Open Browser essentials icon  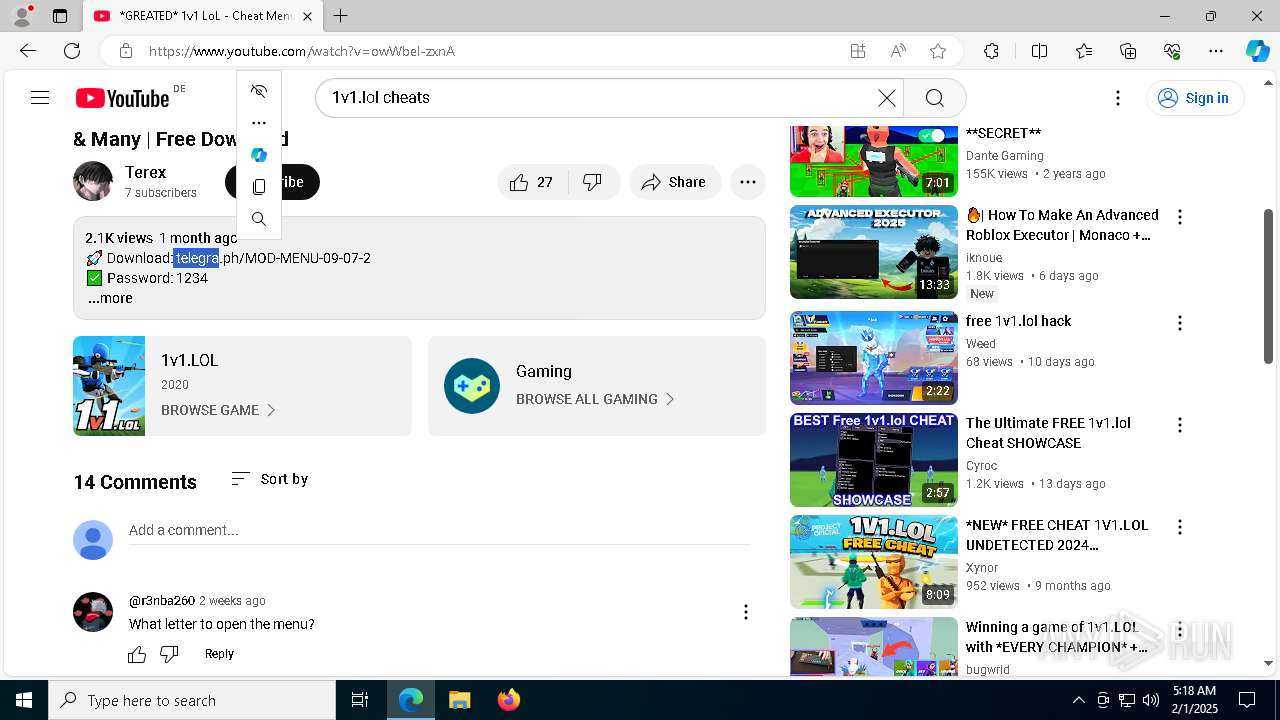(x=1172, y=51)
